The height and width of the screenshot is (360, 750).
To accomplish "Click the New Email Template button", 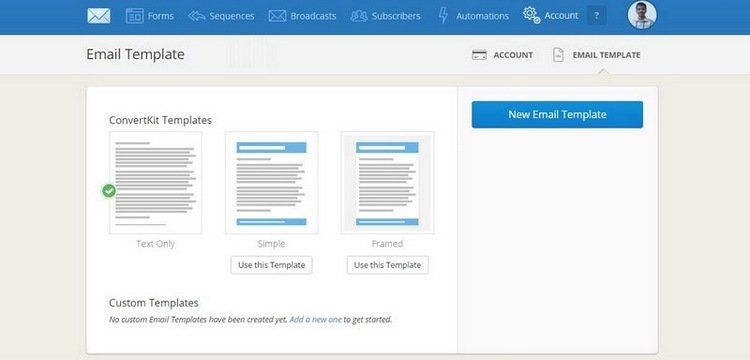I will [x=557, y=115].
